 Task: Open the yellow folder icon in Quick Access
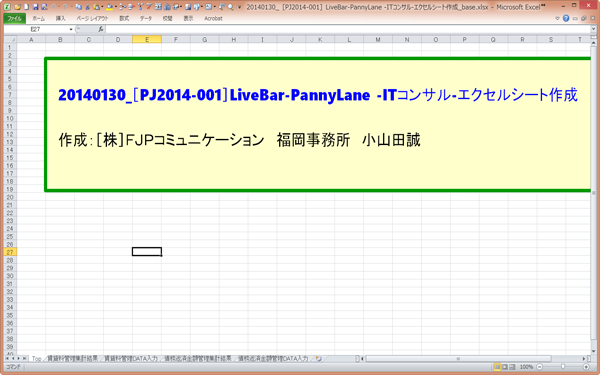(x=18, y=7)
